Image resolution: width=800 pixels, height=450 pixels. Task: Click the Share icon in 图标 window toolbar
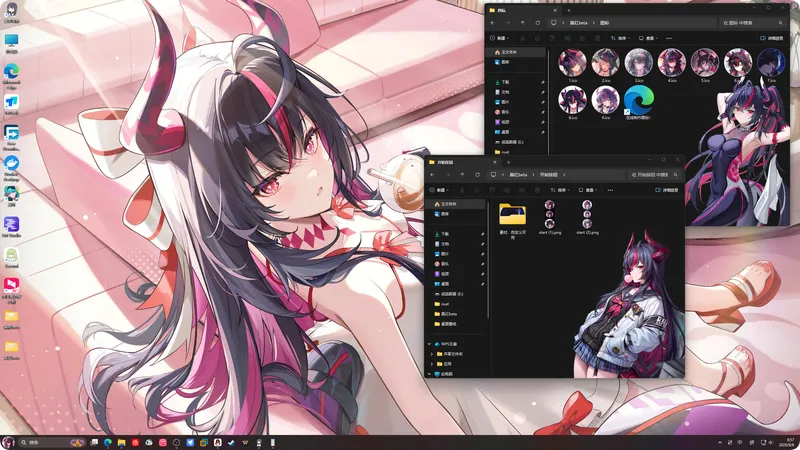(x=582, y=38)
